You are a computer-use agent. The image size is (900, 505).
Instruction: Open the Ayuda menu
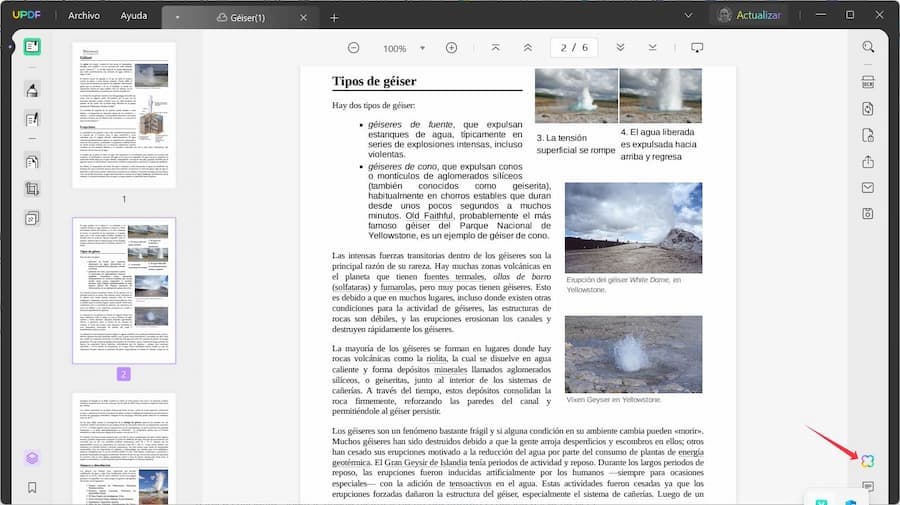coord(134,15)
